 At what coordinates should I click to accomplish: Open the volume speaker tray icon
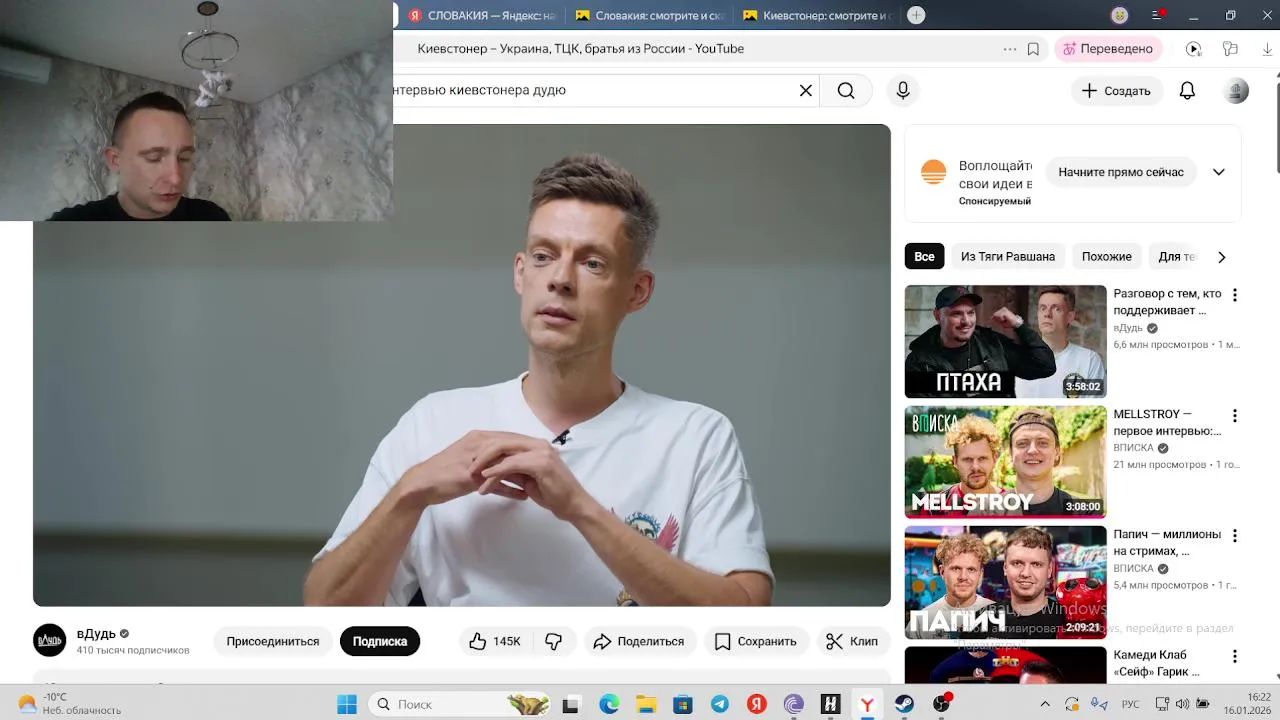click(x=1182, y=704)
